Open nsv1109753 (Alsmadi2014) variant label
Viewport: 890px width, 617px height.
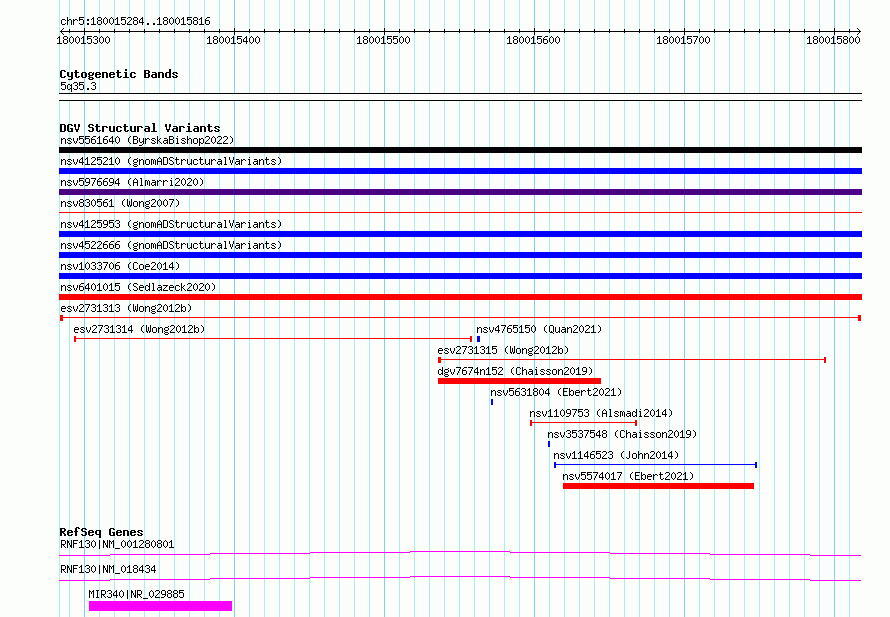coord(601,413)
